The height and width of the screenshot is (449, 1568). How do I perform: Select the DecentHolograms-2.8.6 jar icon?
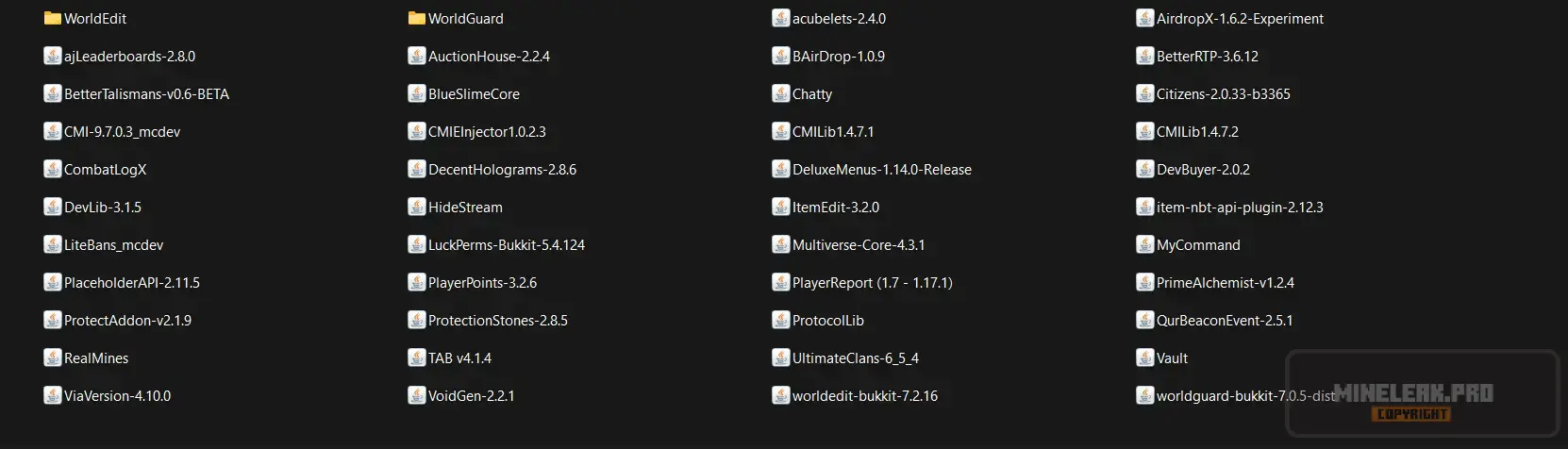click(x=417, y=169)
